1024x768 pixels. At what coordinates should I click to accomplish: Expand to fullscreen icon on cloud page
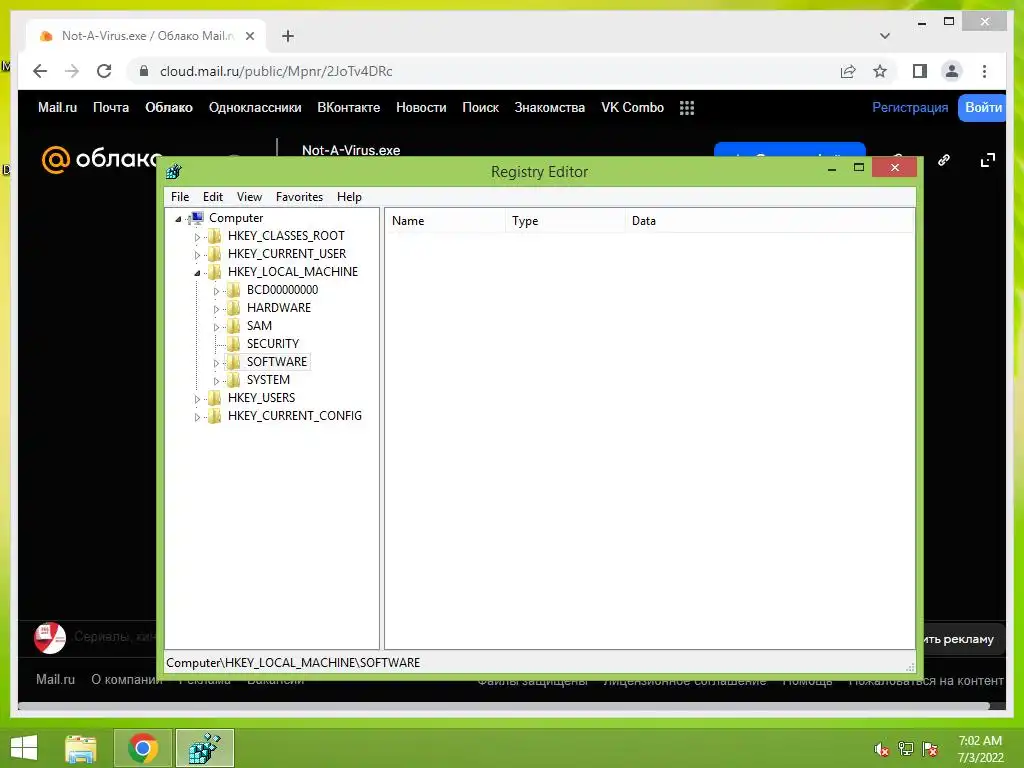[987, 160]
